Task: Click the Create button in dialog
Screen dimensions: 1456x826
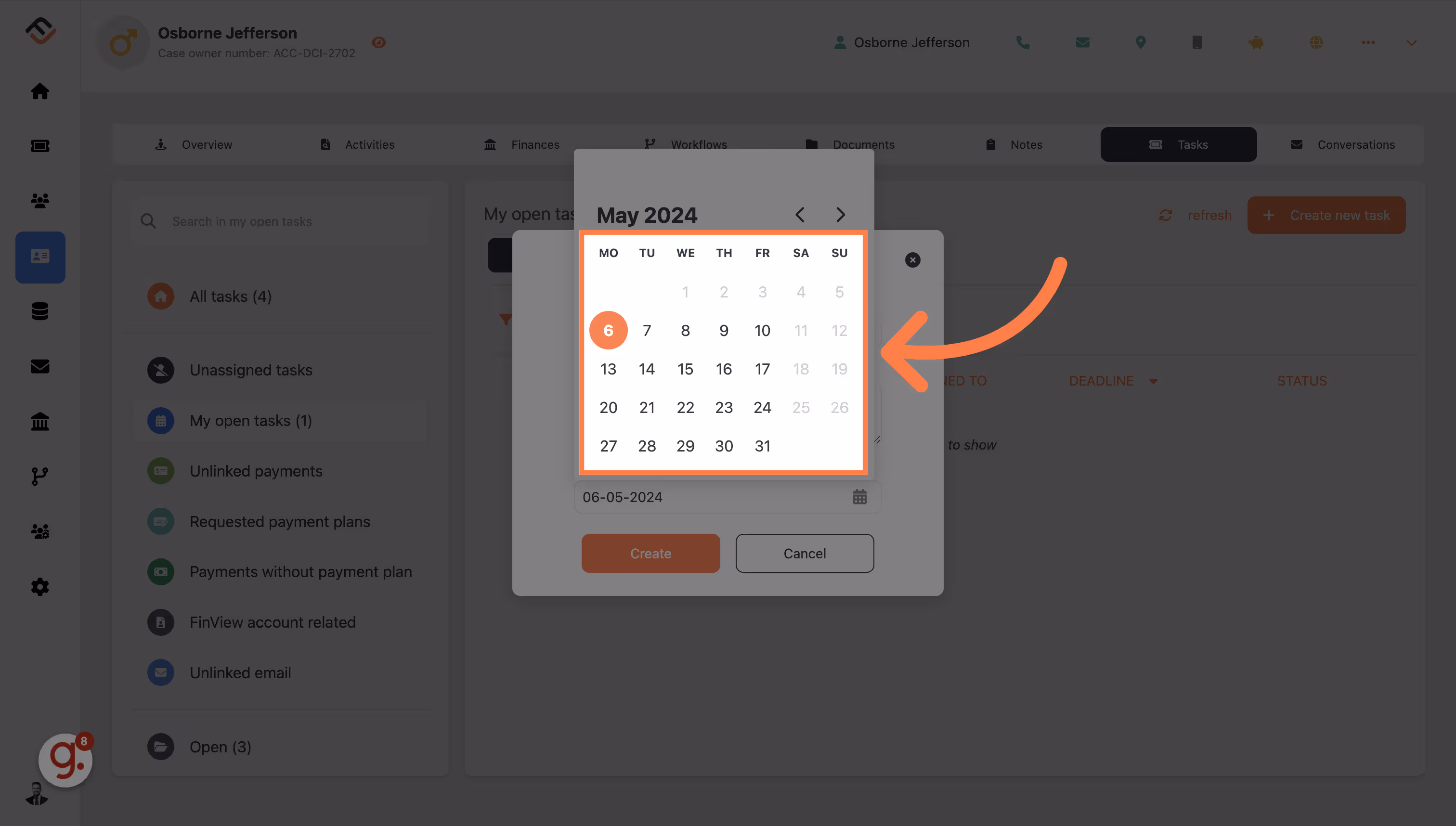Action: (650, 553)
